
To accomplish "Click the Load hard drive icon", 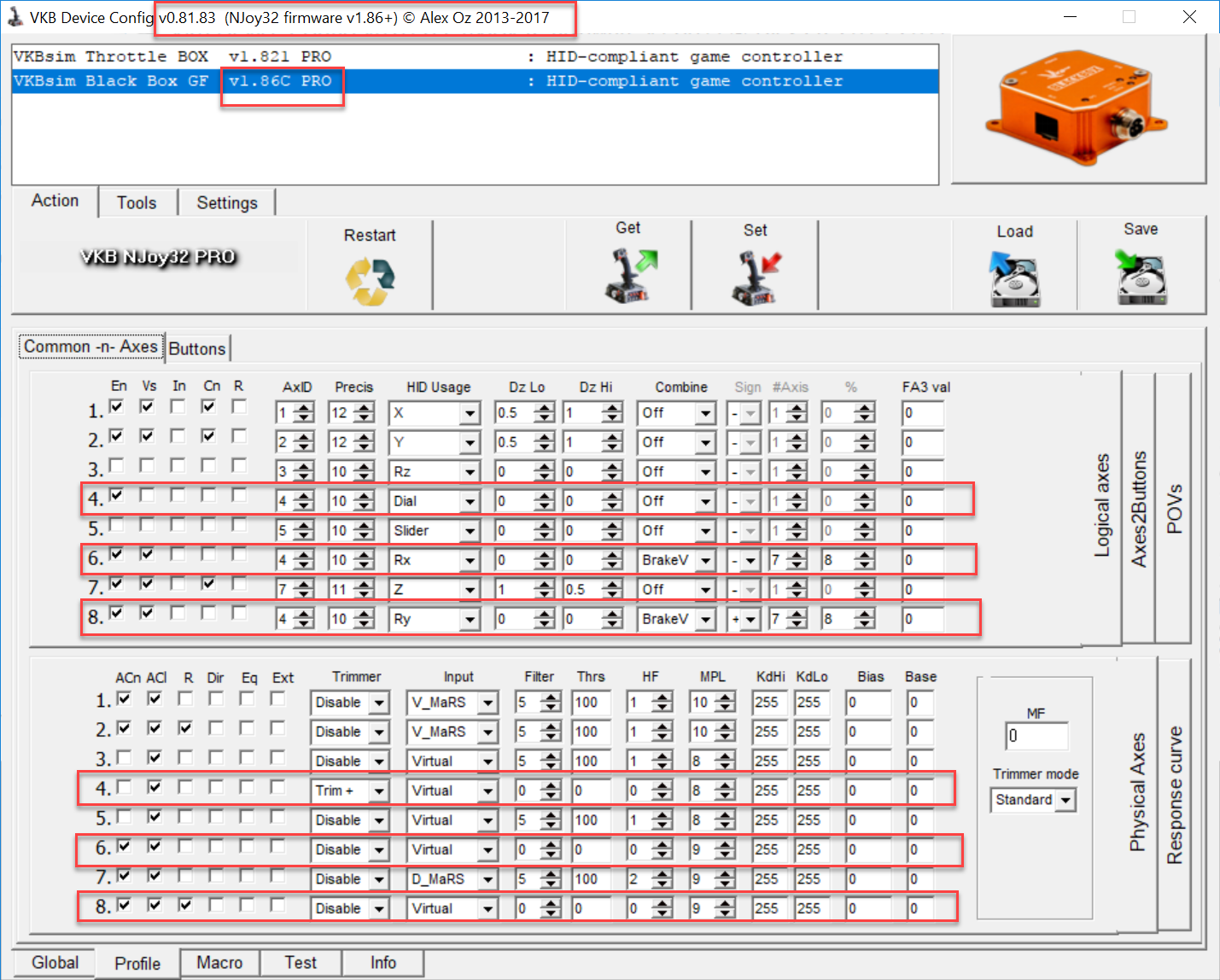I will point(1014,278).
